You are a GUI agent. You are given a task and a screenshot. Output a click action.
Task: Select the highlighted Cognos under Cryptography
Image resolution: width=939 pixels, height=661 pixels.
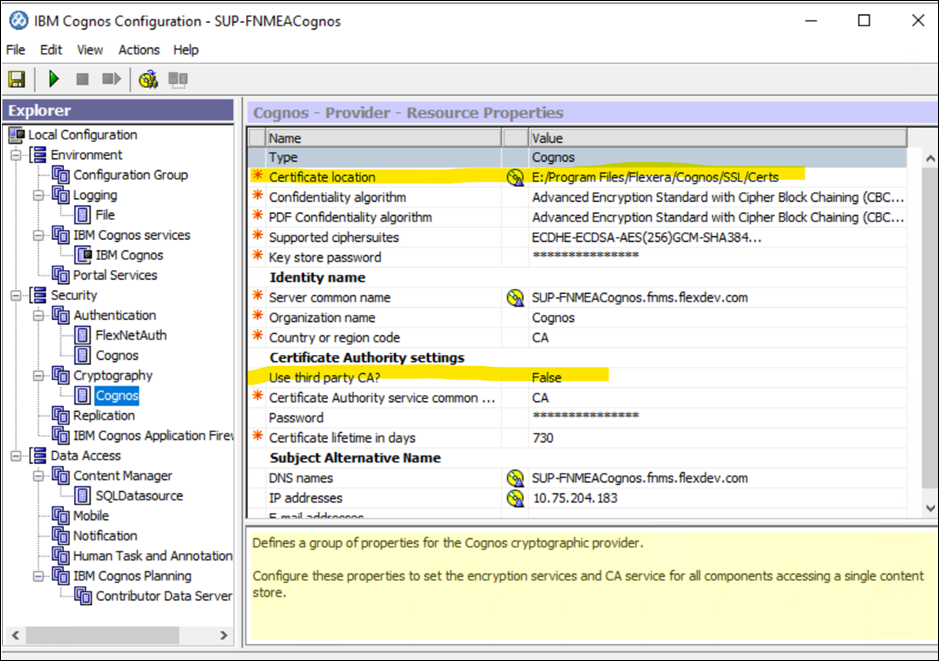tap(117, 396)
